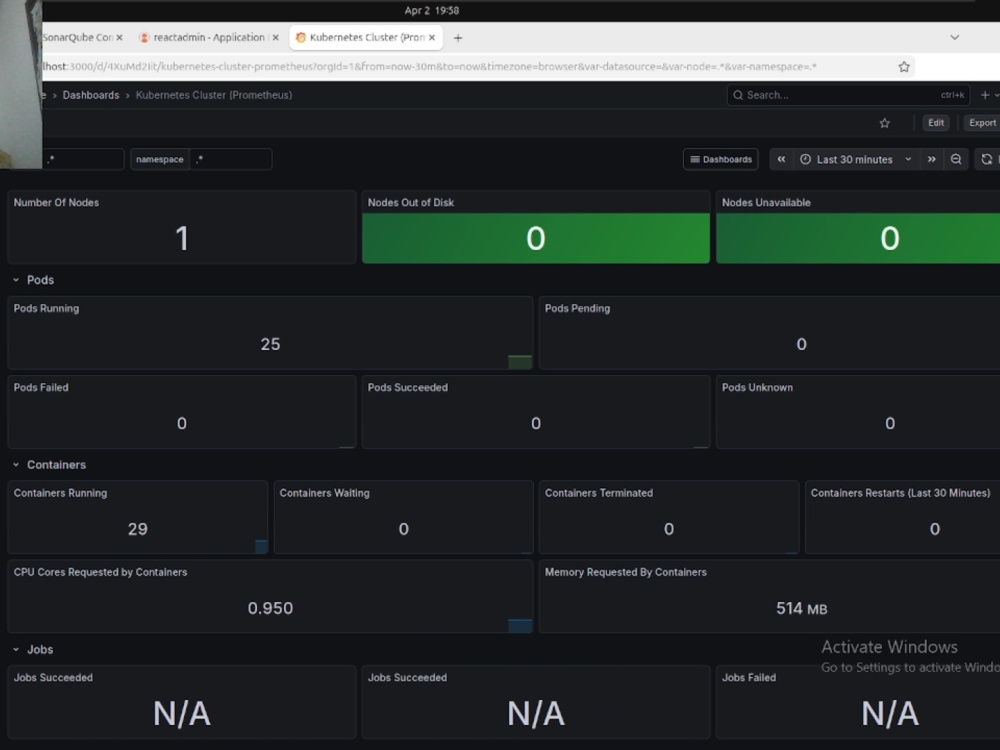
Task: Click the Pods Failed panel title
Action: click(41, 388)
